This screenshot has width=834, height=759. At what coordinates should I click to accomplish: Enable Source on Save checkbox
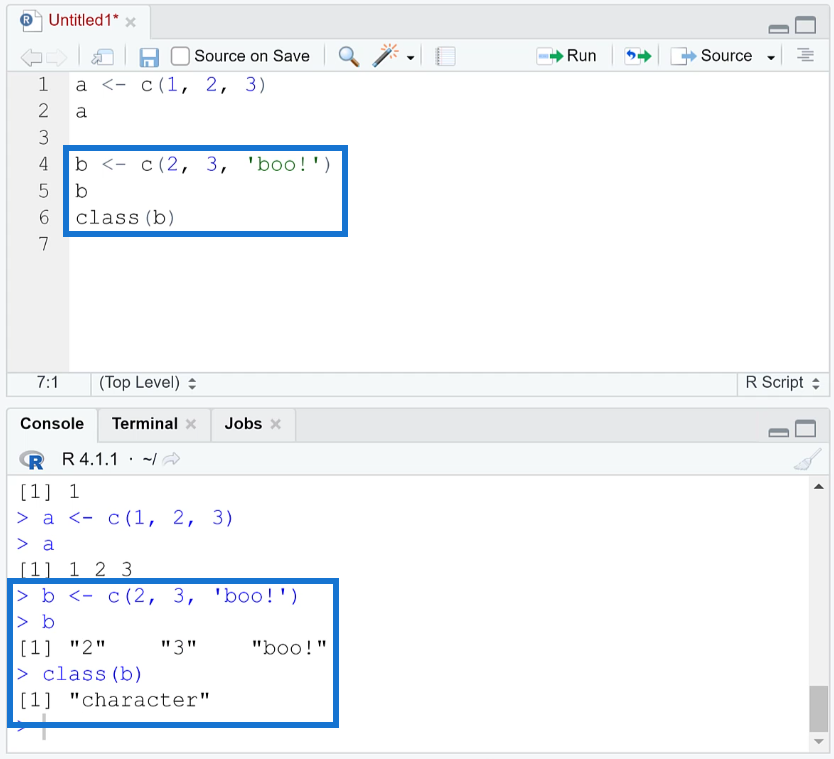(x=180, y=56)
